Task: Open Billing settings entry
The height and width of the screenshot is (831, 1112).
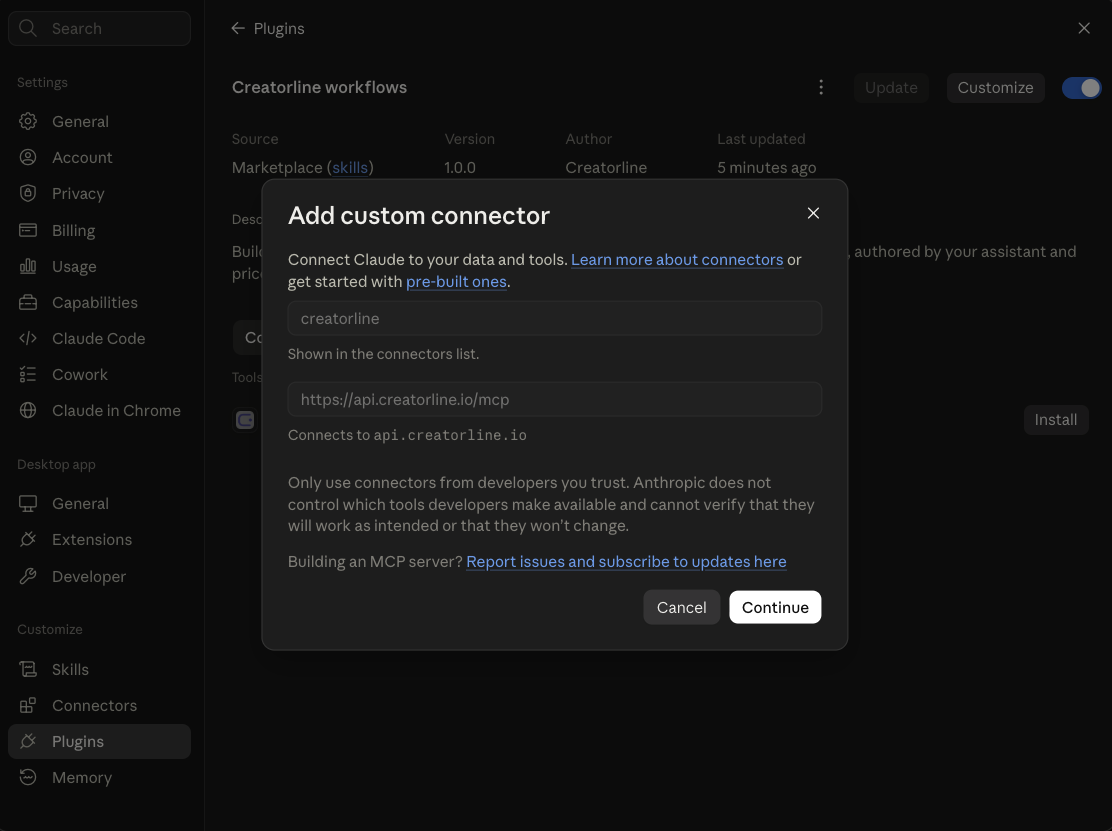Action: [x=99, y=230]
